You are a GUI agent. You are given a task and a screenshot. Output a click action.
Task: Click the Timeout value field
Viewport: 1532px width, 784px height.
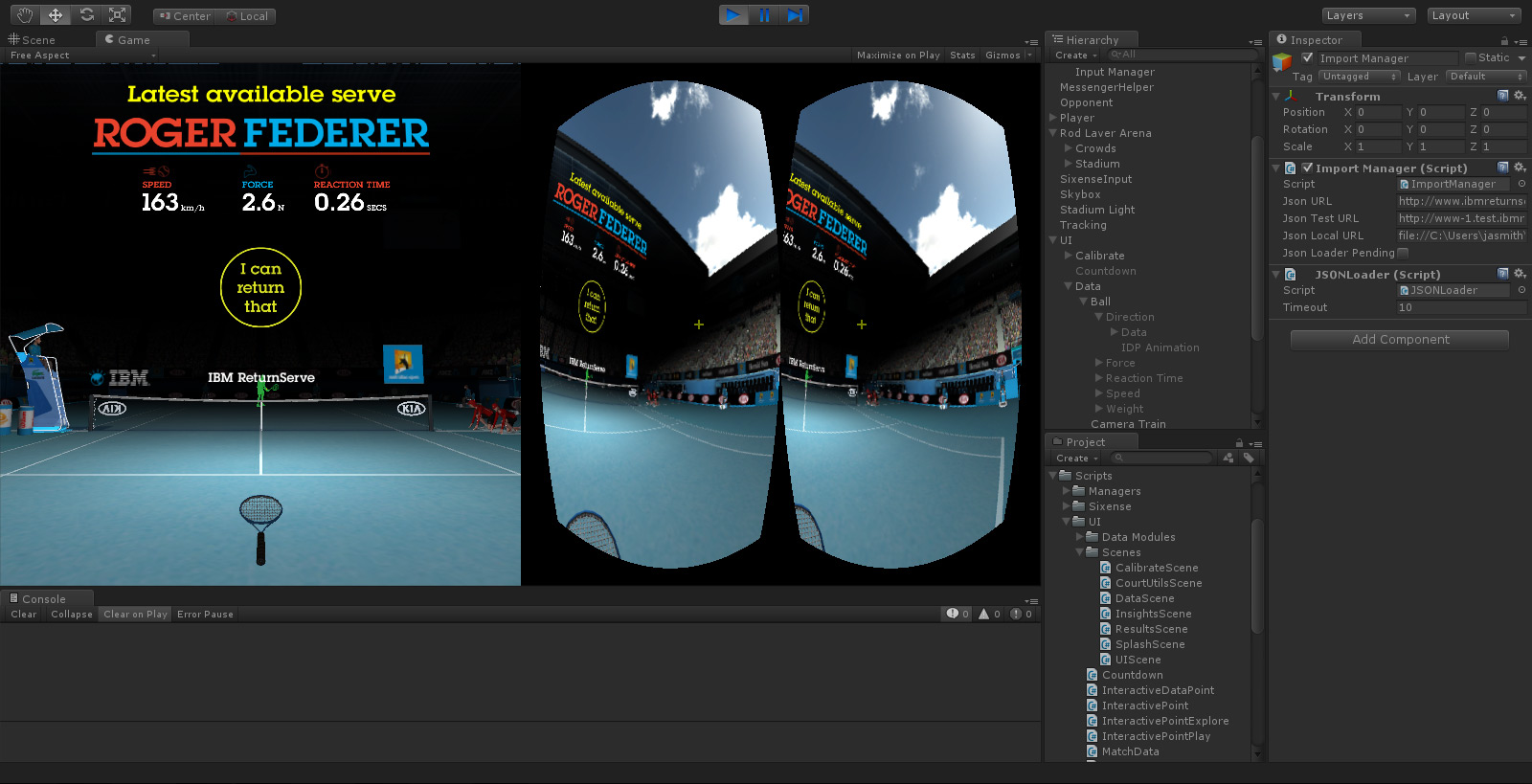tap(1460, 307)
